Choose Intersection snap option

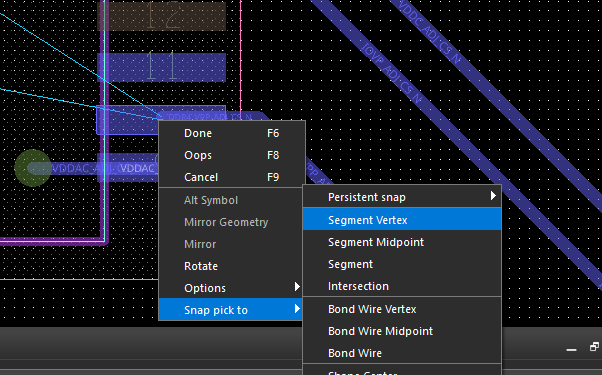point(402,286)
